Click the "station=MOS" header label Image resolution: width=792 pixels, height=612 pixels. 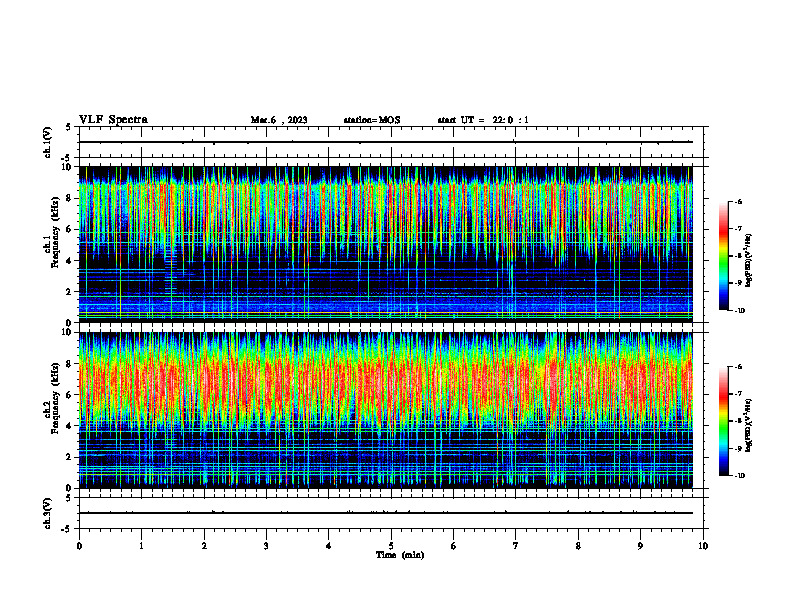tap(372, 120)
